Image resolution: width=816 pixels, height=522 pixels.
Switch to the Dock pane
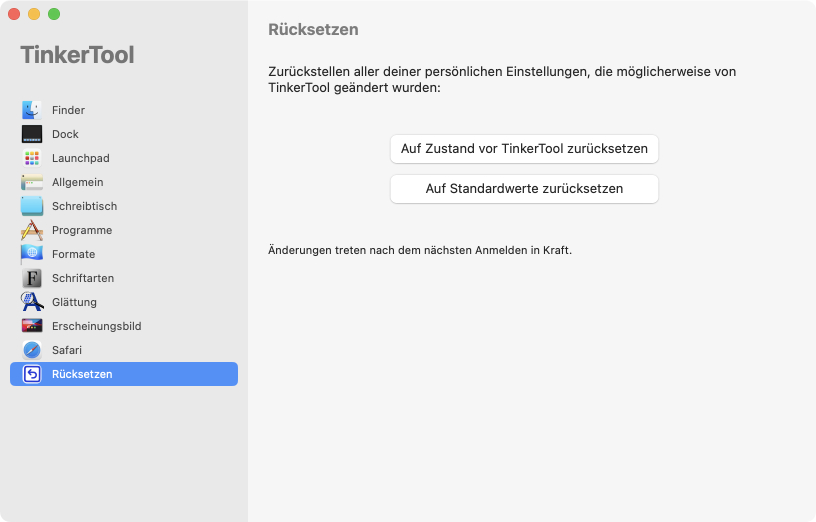[124, 134]
